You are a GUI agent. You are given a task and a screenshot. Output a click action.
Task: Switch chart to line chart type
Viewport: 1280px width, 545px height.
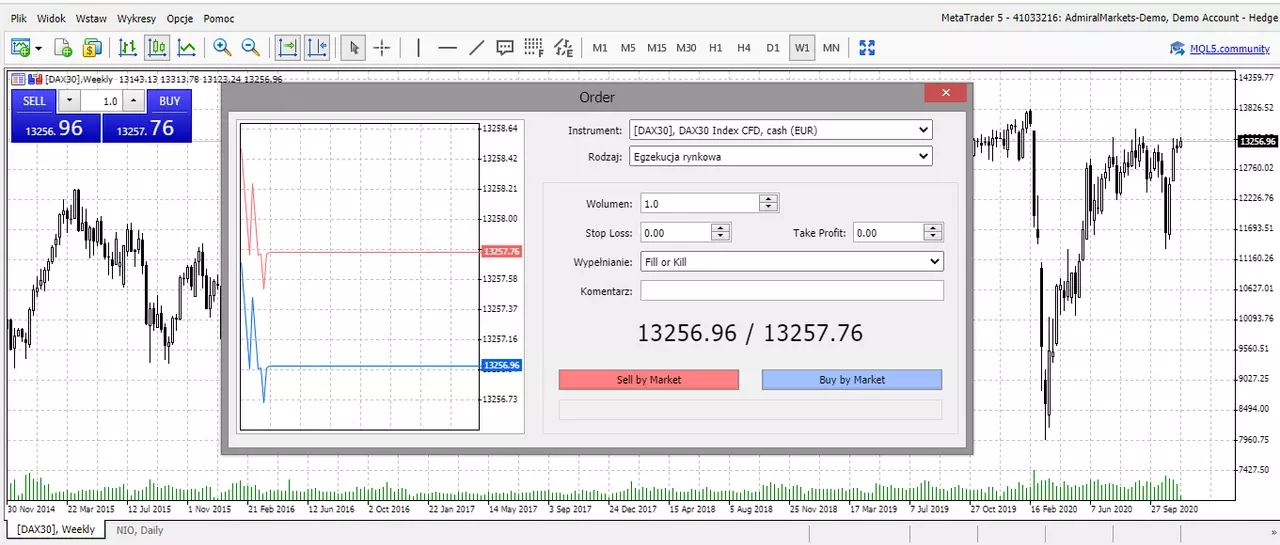(186, 47)
